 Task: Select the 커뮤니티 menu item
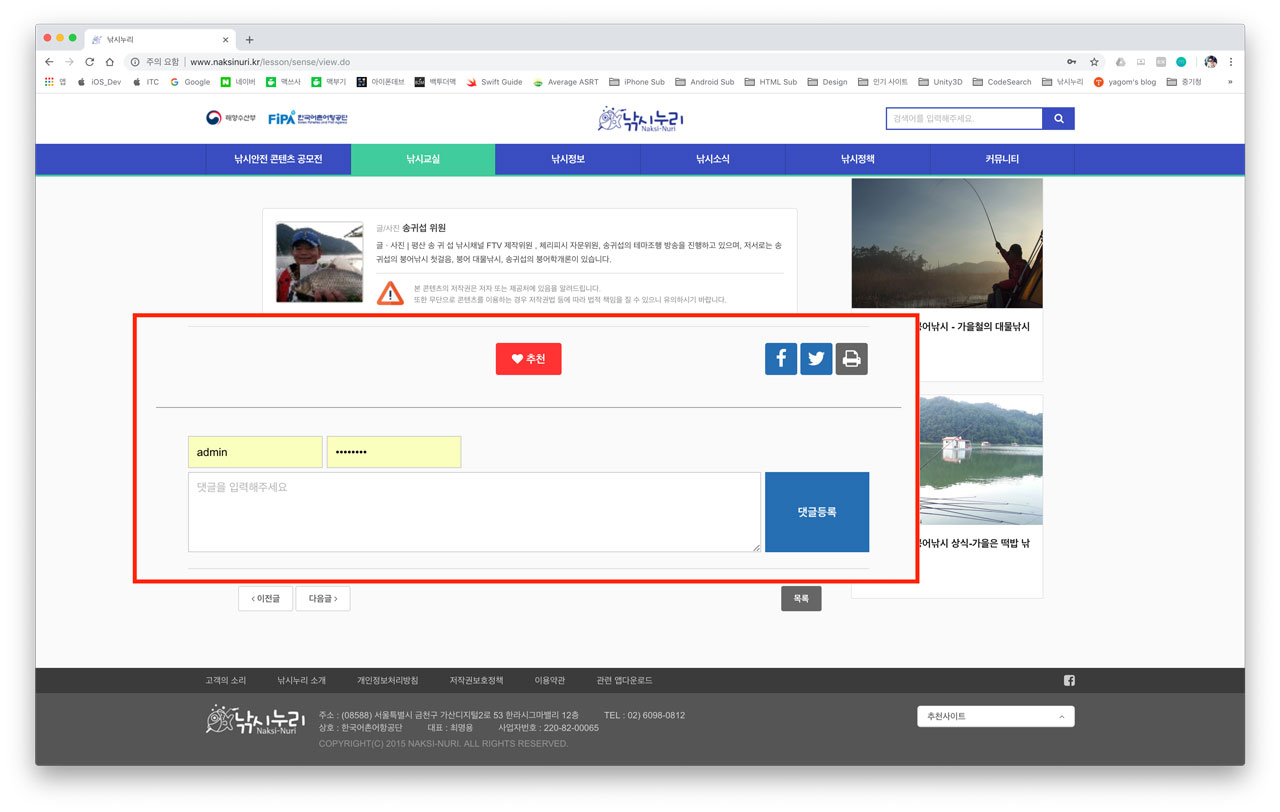click(1002, 159)
